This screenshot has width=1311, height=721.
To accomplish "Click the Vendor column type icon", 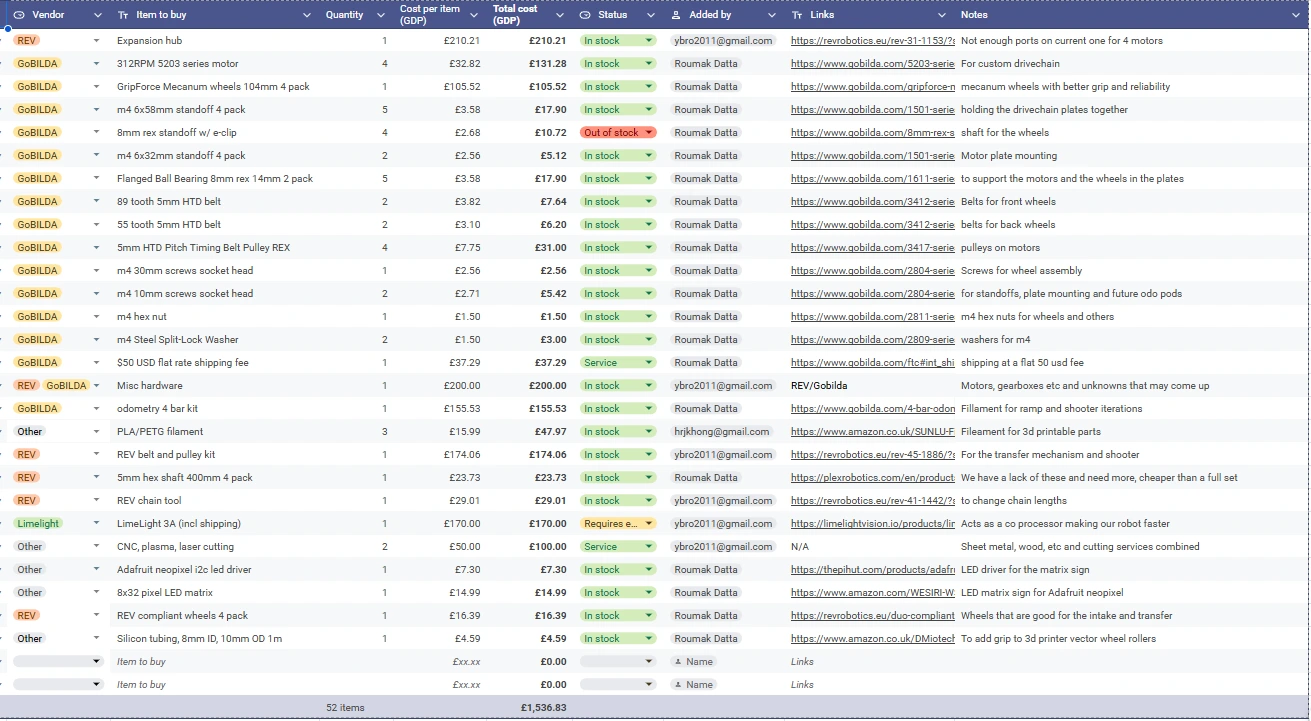I will click(19, 15).
